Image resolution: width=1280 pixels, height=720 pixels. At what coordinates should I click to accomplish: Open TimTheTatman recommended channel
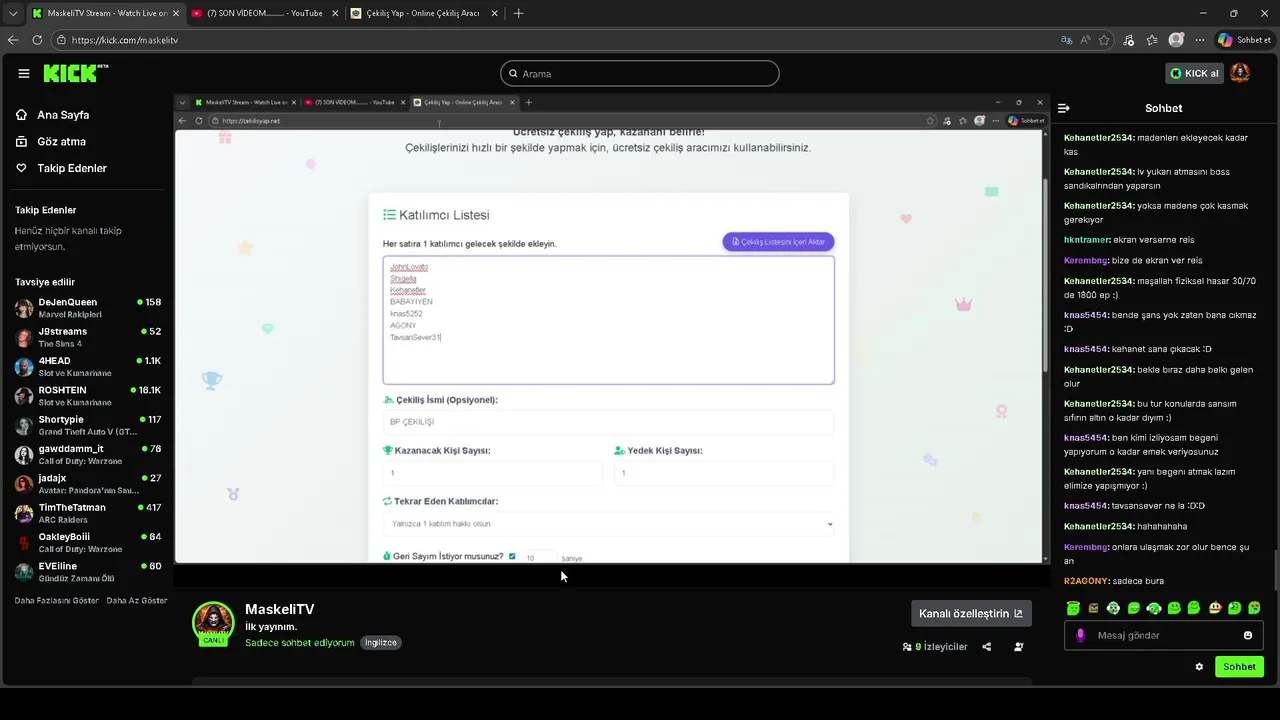88,513
